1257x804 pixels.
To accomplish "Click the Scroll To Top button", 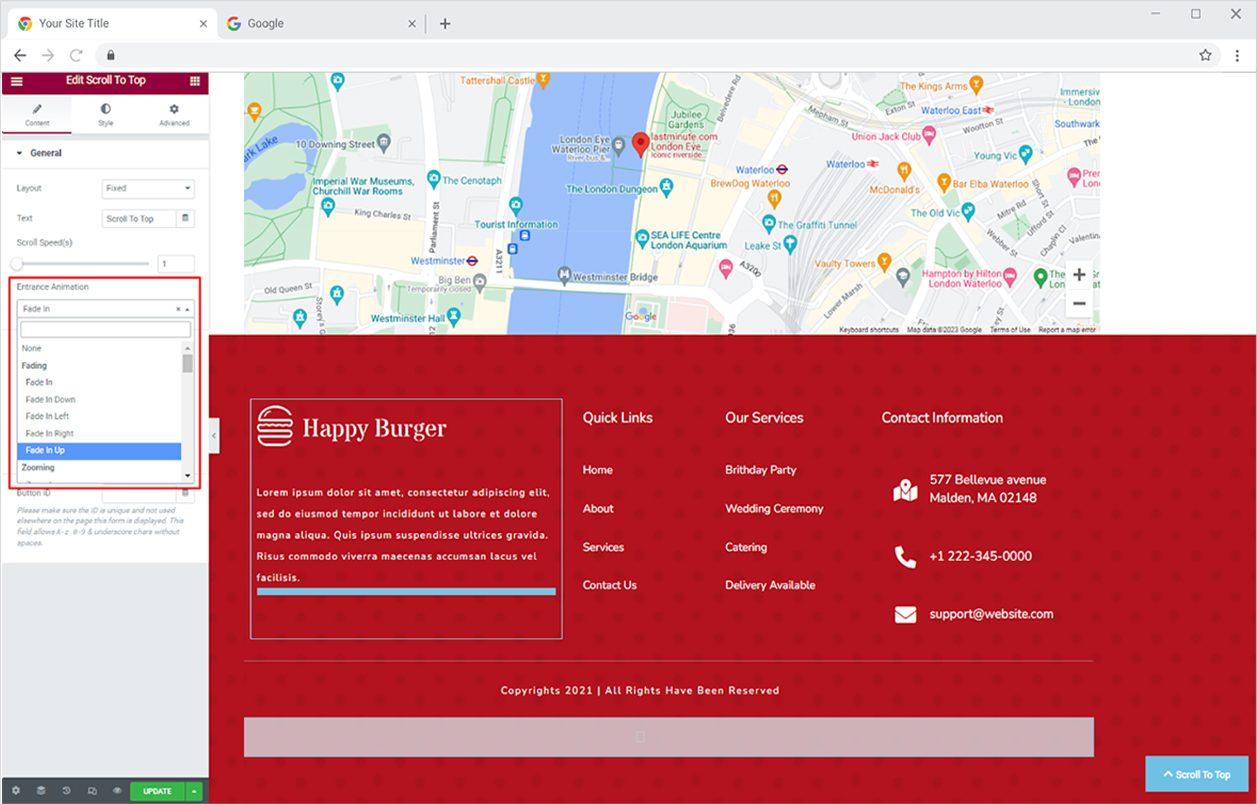I will [x=1196, y=774].
